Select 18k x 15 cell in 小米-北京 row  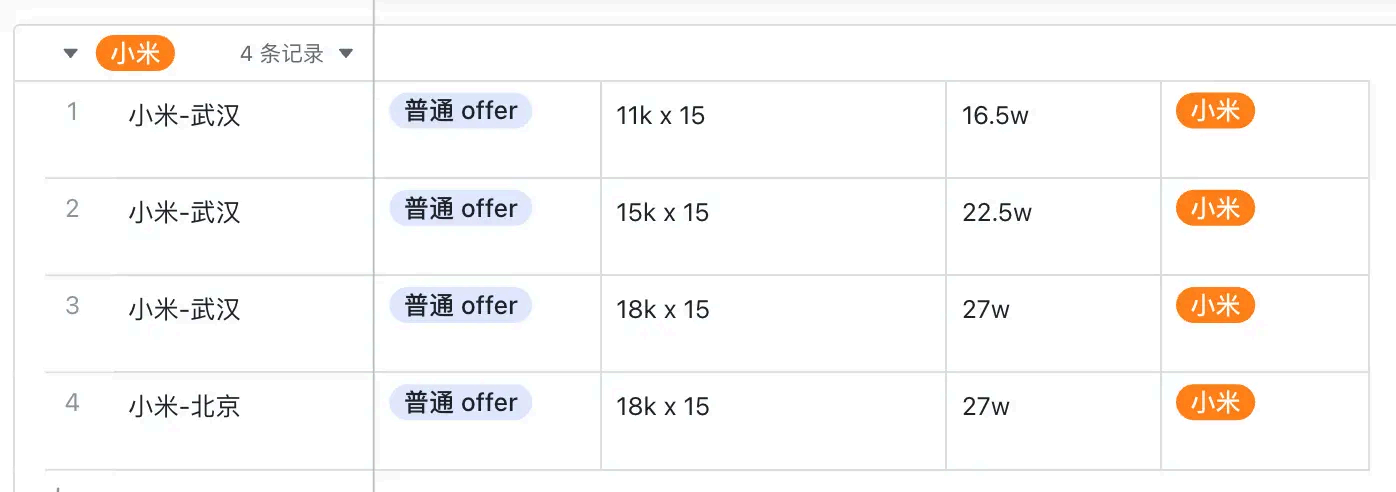pos(663,407)
